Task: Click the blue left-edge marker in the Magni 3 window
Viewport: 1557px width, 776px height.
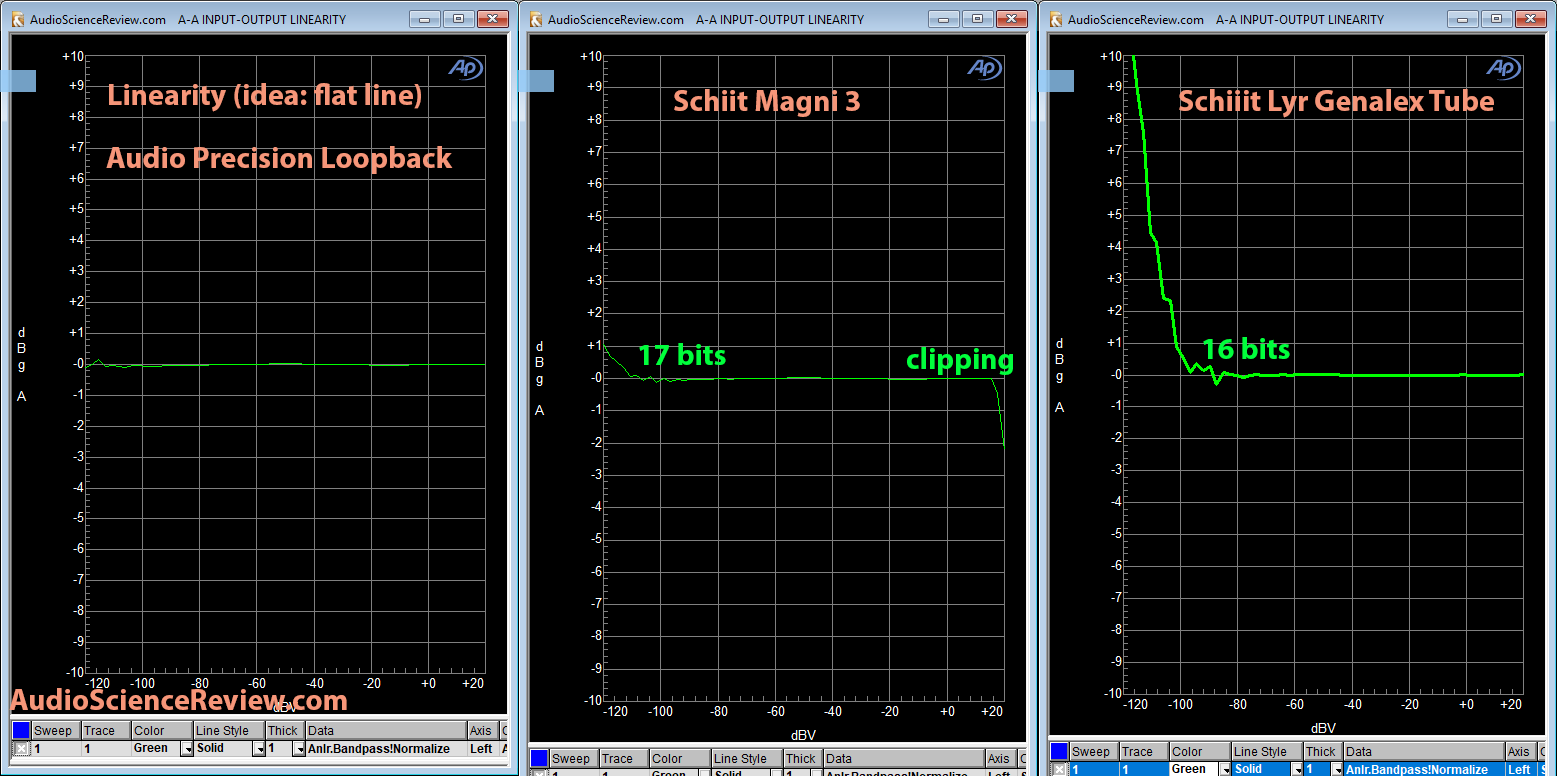Action: click(538, 81)
